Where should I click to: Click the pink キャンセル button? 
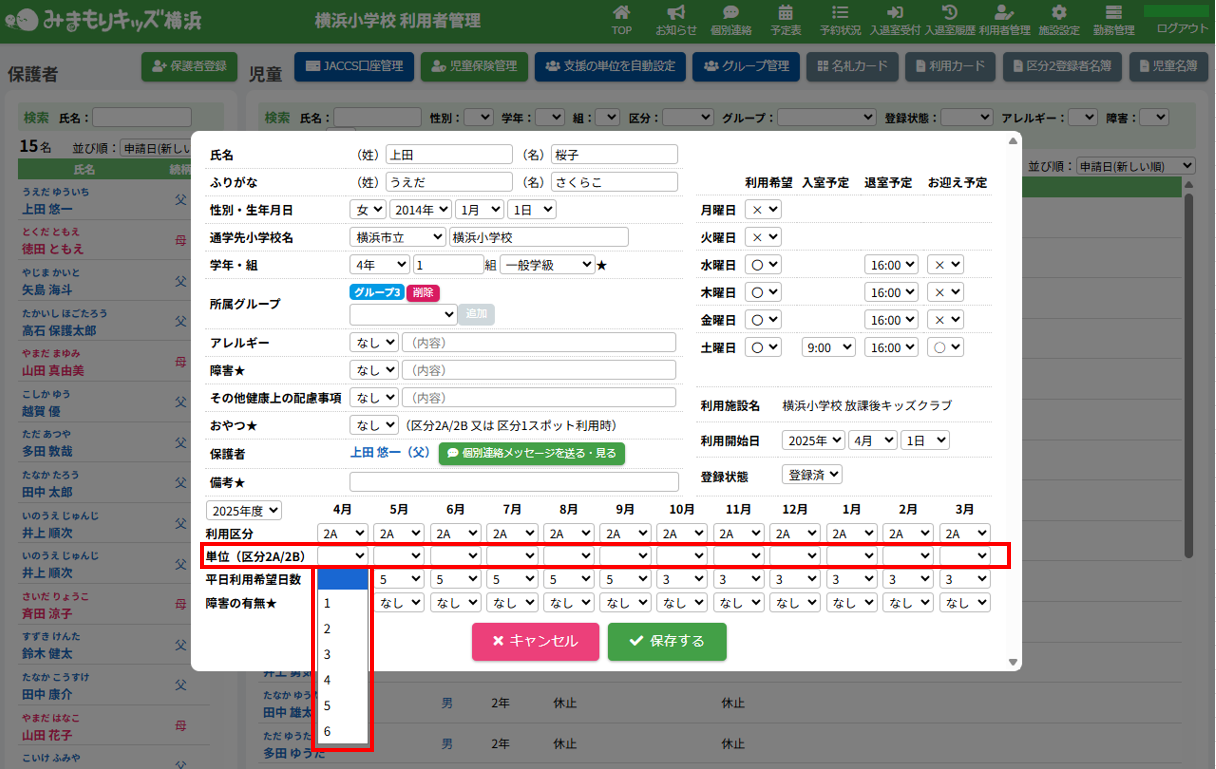point(535,642)
